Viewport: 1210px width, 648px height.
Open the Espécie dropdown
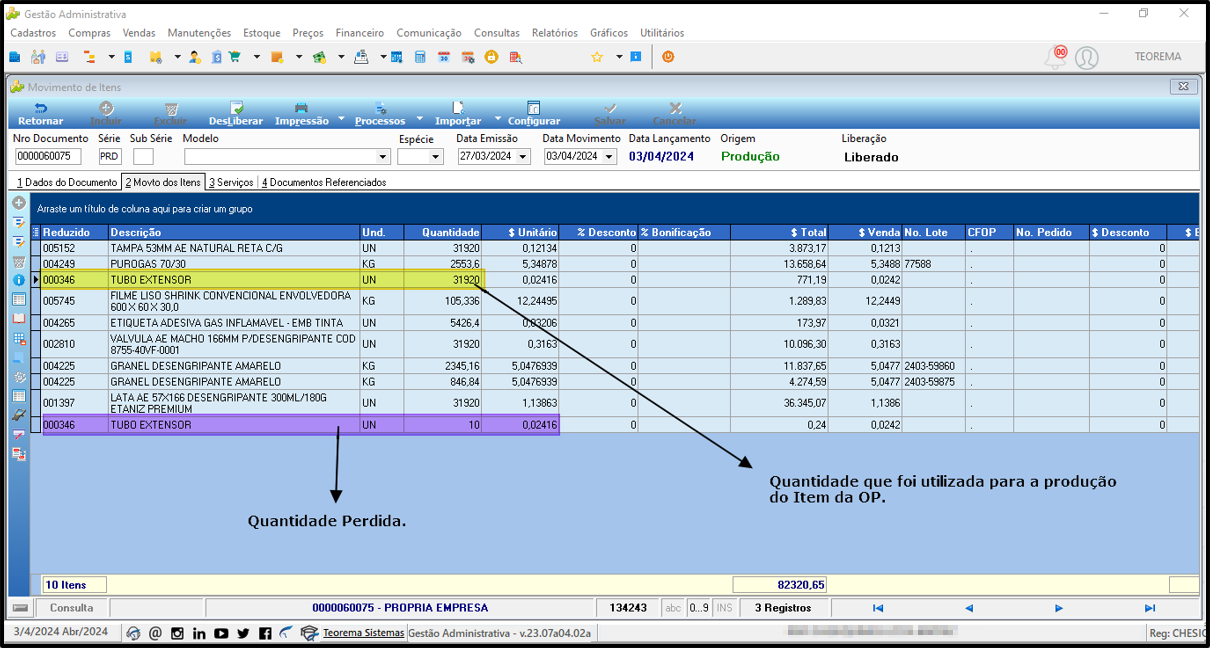[436, 157]
